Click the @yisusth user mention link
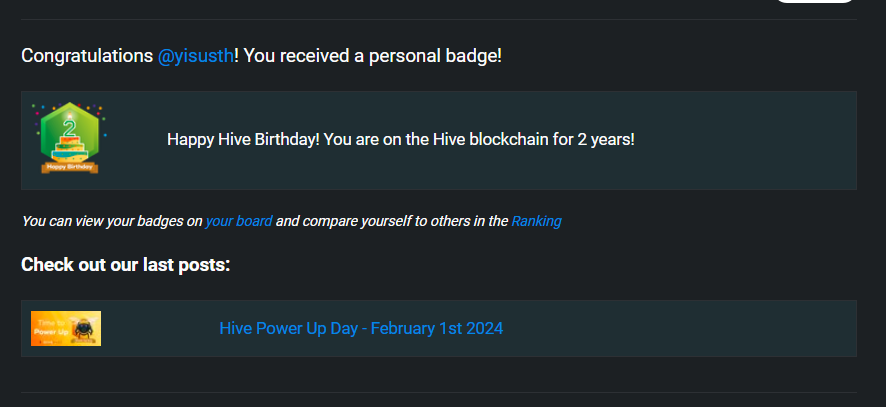 [x=195, y=56]
